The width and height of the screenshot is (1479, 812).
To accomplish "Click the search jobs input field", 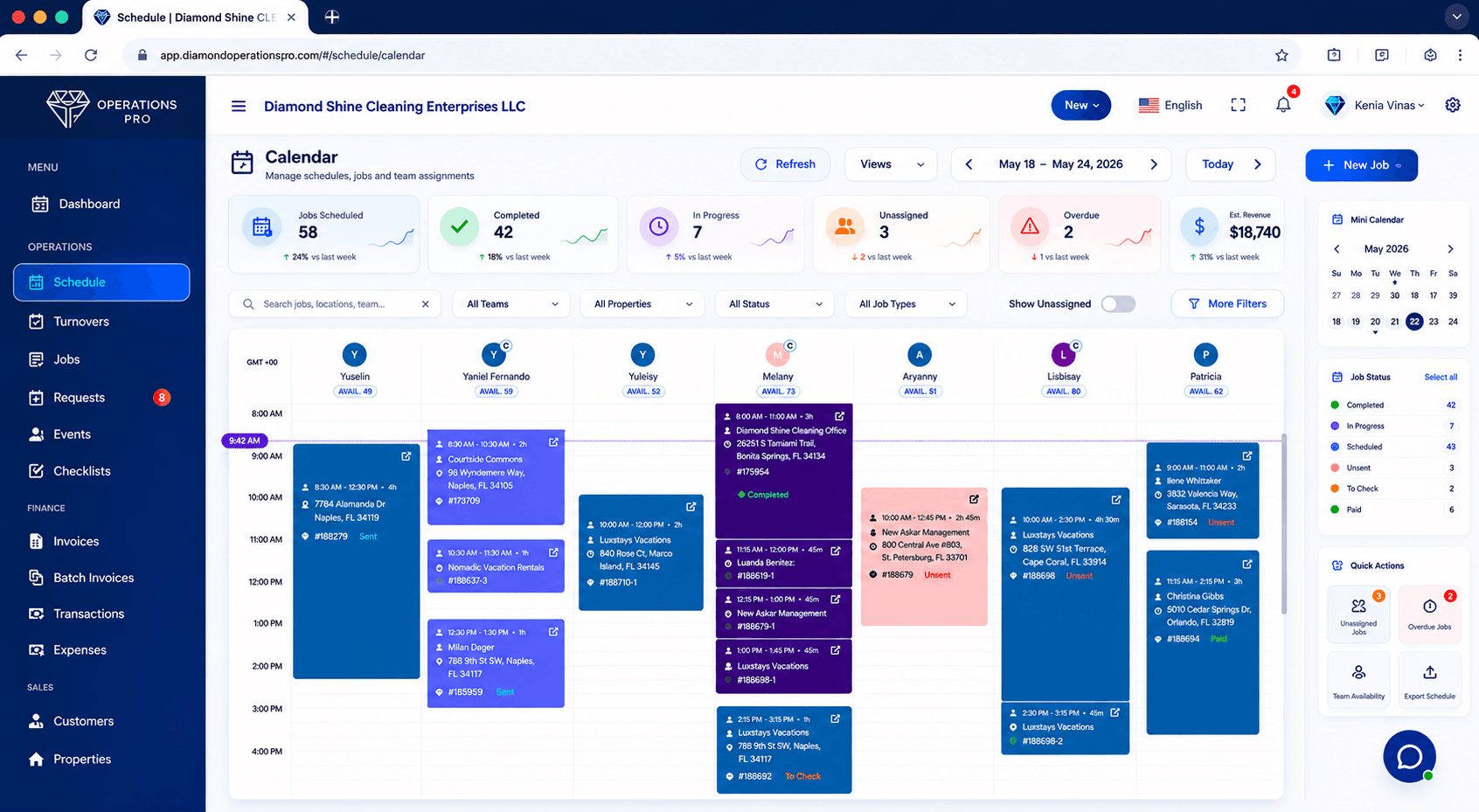I will coord(335,304).
